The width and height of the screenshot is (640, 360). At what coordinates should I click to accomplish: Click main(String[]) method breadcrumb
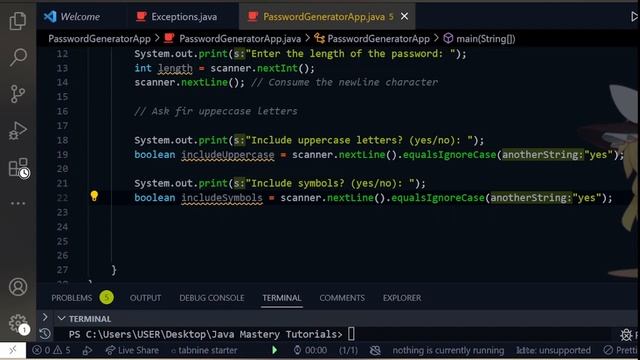485,39
